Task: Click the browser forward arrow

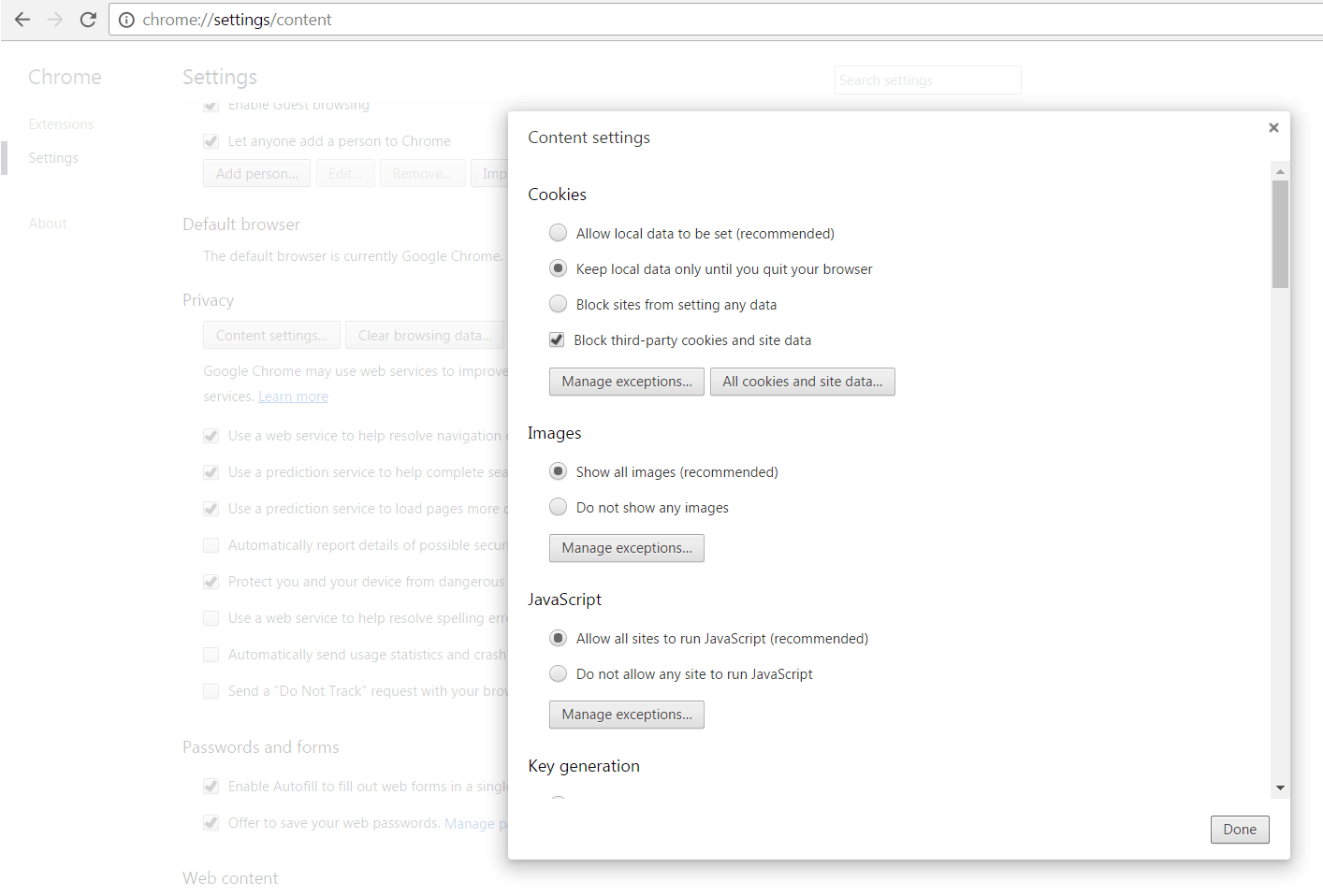Action: [x=55, y=20]
